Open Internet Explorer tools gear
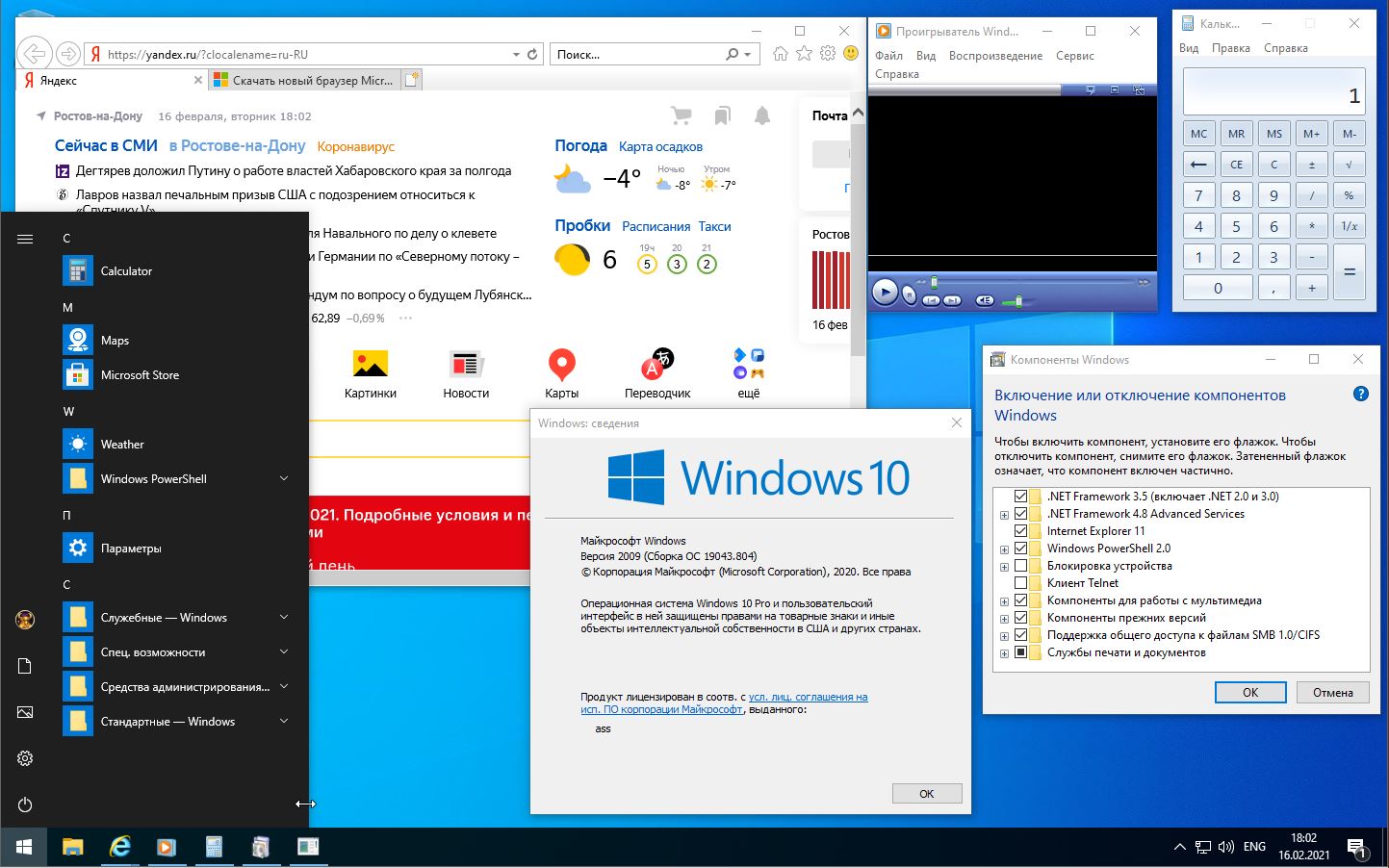Screen dimensions: 1389x868 point(827,54)
